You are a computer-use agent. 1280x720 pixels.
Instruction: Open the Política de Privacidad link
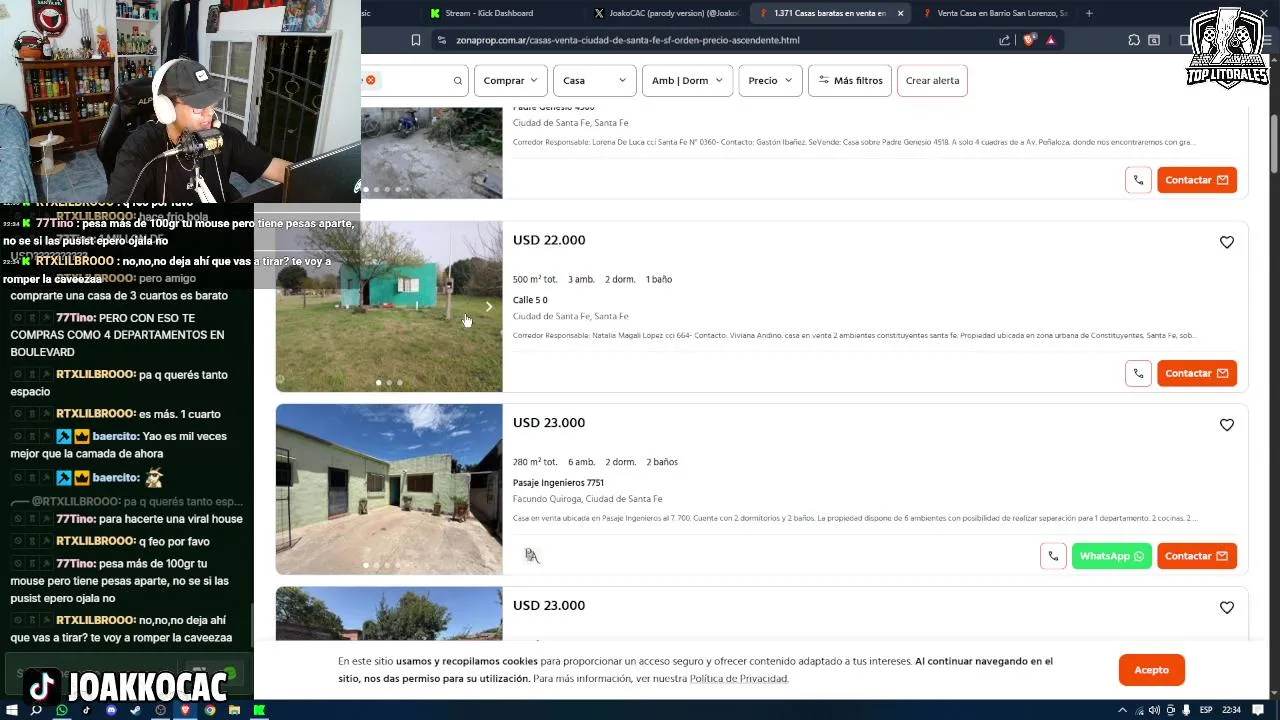[x=739, y=679]
